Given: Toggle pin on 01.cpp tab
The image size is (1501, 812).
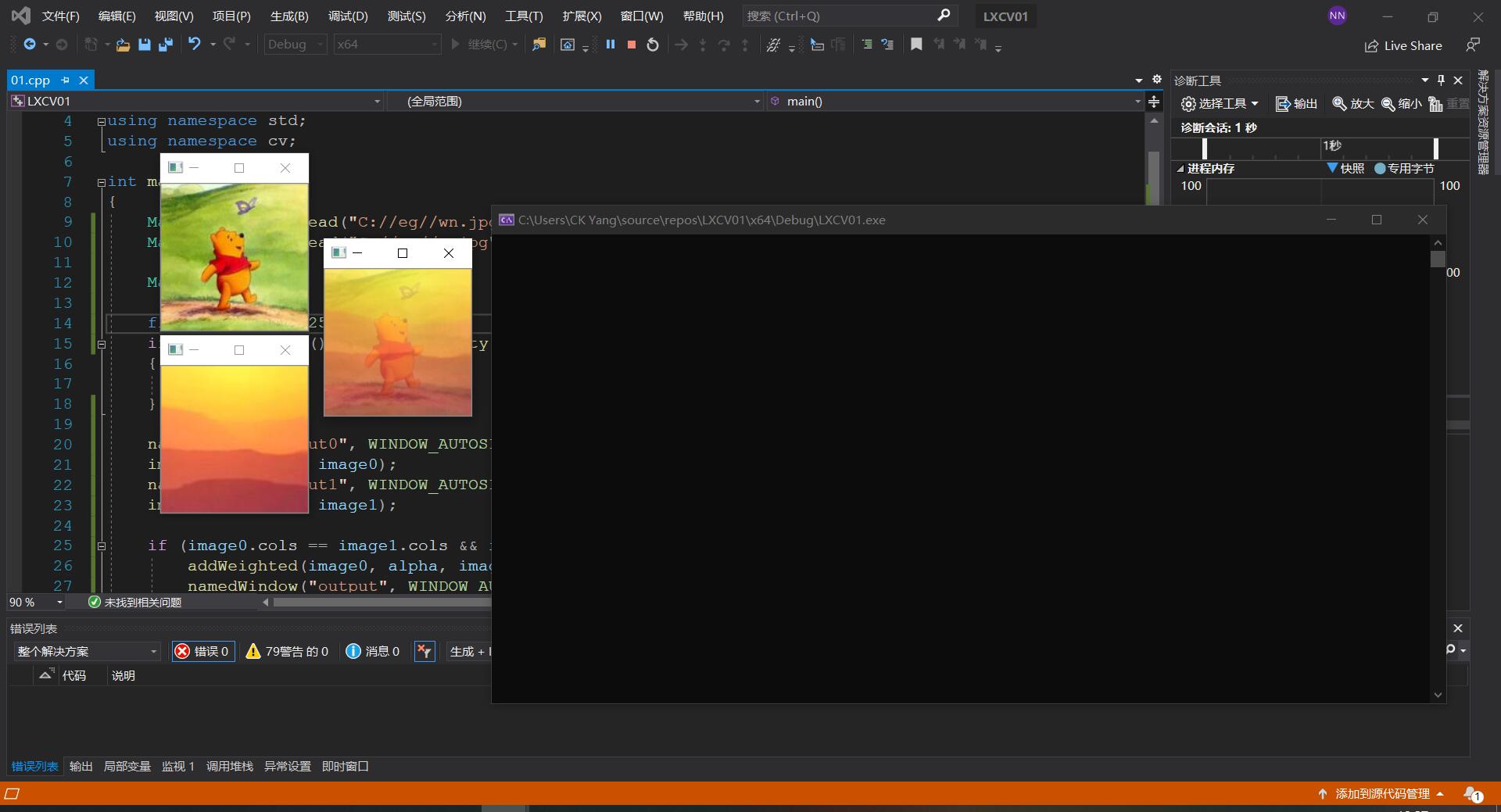Looking at the screenshot, I should (x=65, y=80).
